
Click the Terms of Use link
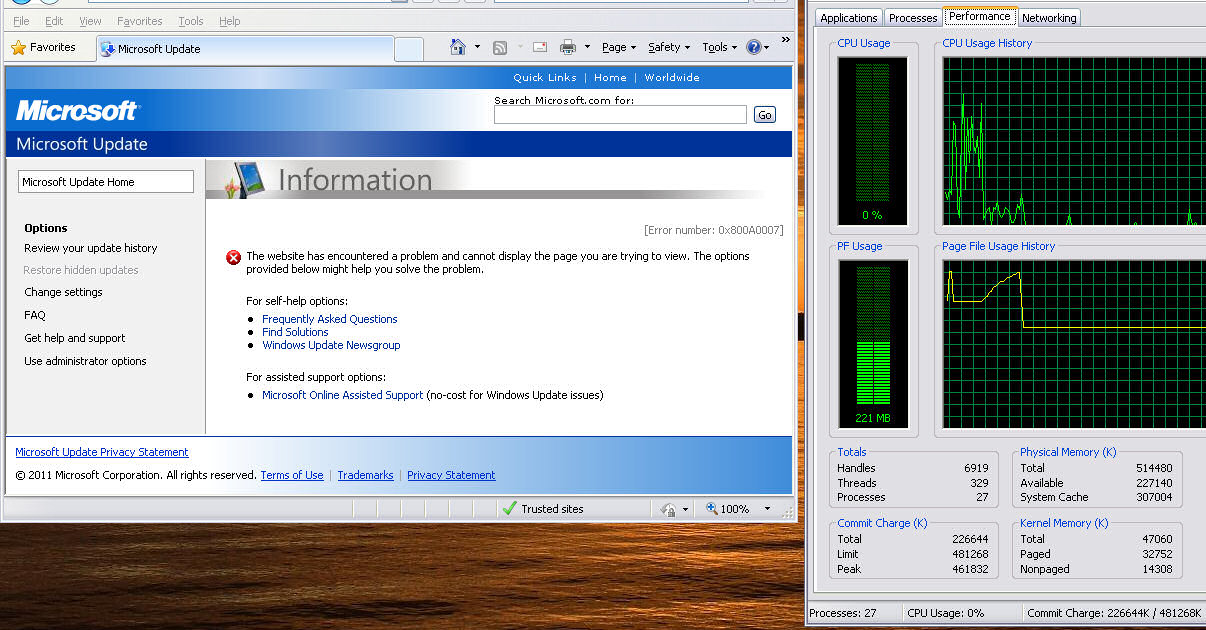coord(292,475)
